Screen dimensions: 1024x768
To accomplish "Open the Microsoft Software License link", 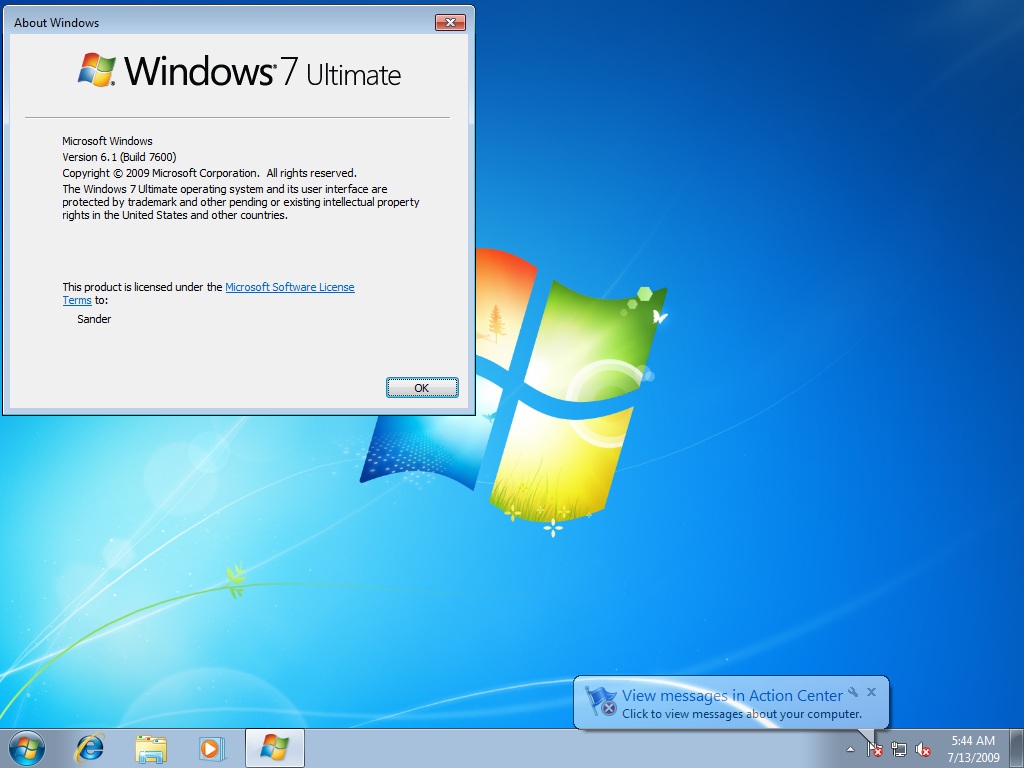I will [x=290, y=287].
